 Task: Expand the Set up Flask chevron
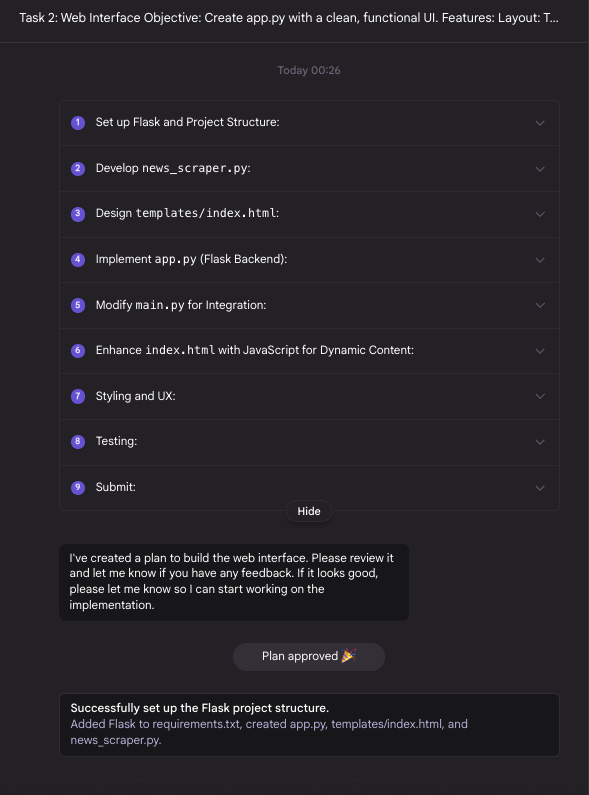click(540, 123)
